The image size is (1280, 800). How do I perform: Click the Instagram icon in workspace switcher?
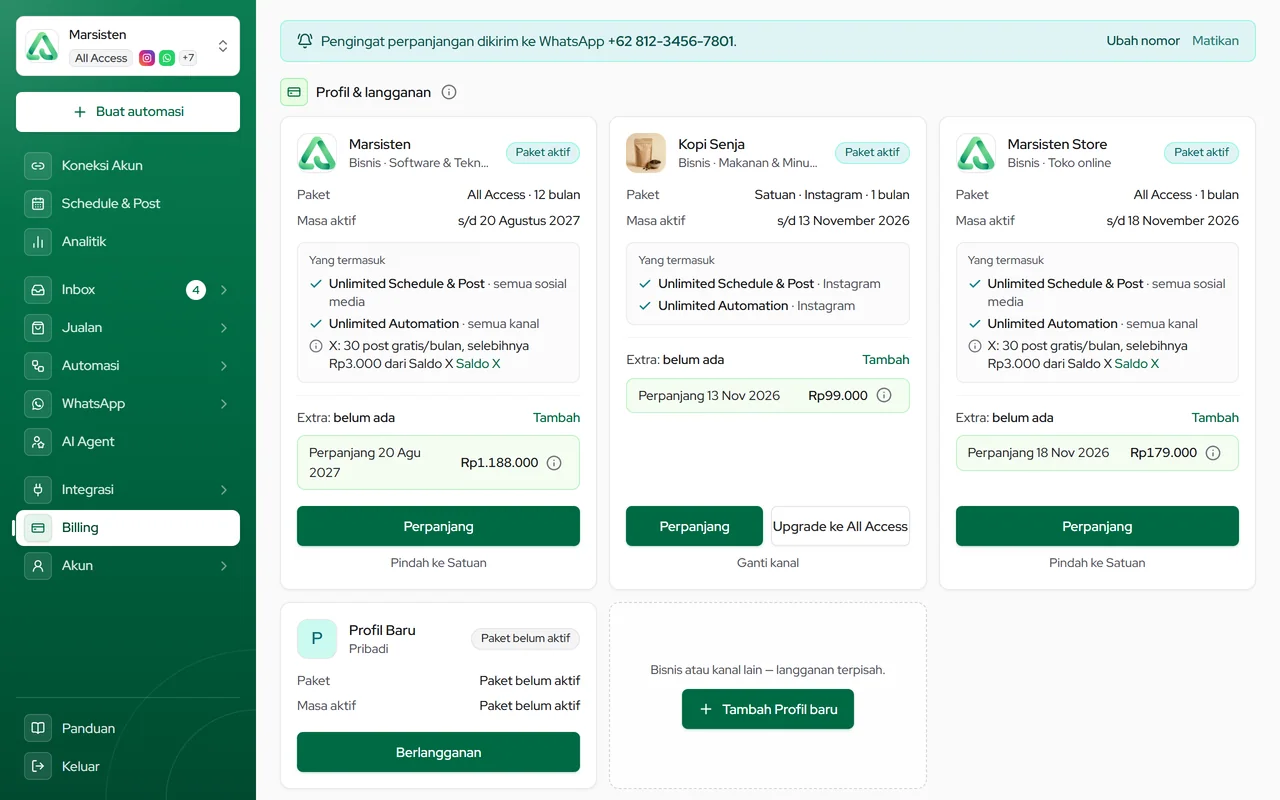point(147,58)
